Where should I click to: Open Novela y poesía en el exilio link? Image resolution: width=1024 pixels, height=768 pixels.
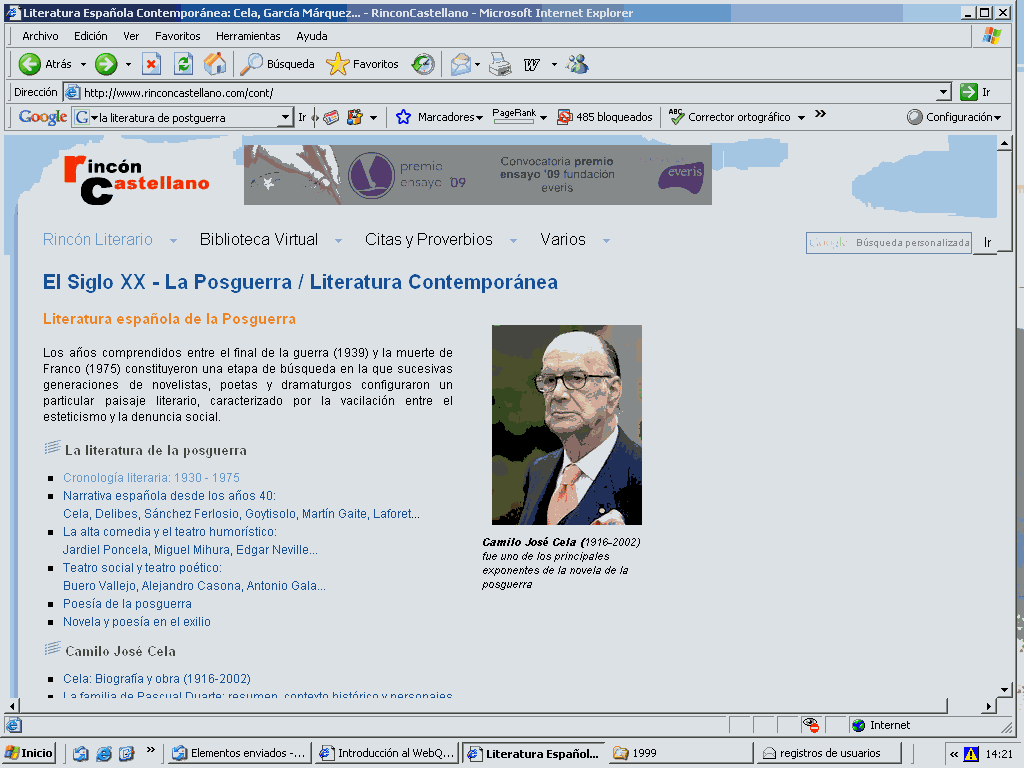pyautogui.click(x=136, y=622)
